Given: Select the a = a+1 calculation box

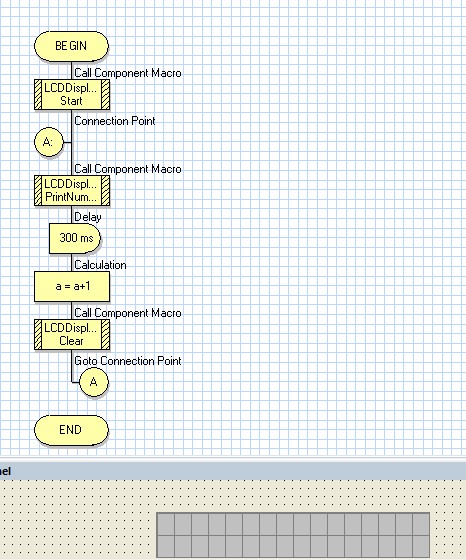Looking at the screenshot, I should [x=72, y=286].
